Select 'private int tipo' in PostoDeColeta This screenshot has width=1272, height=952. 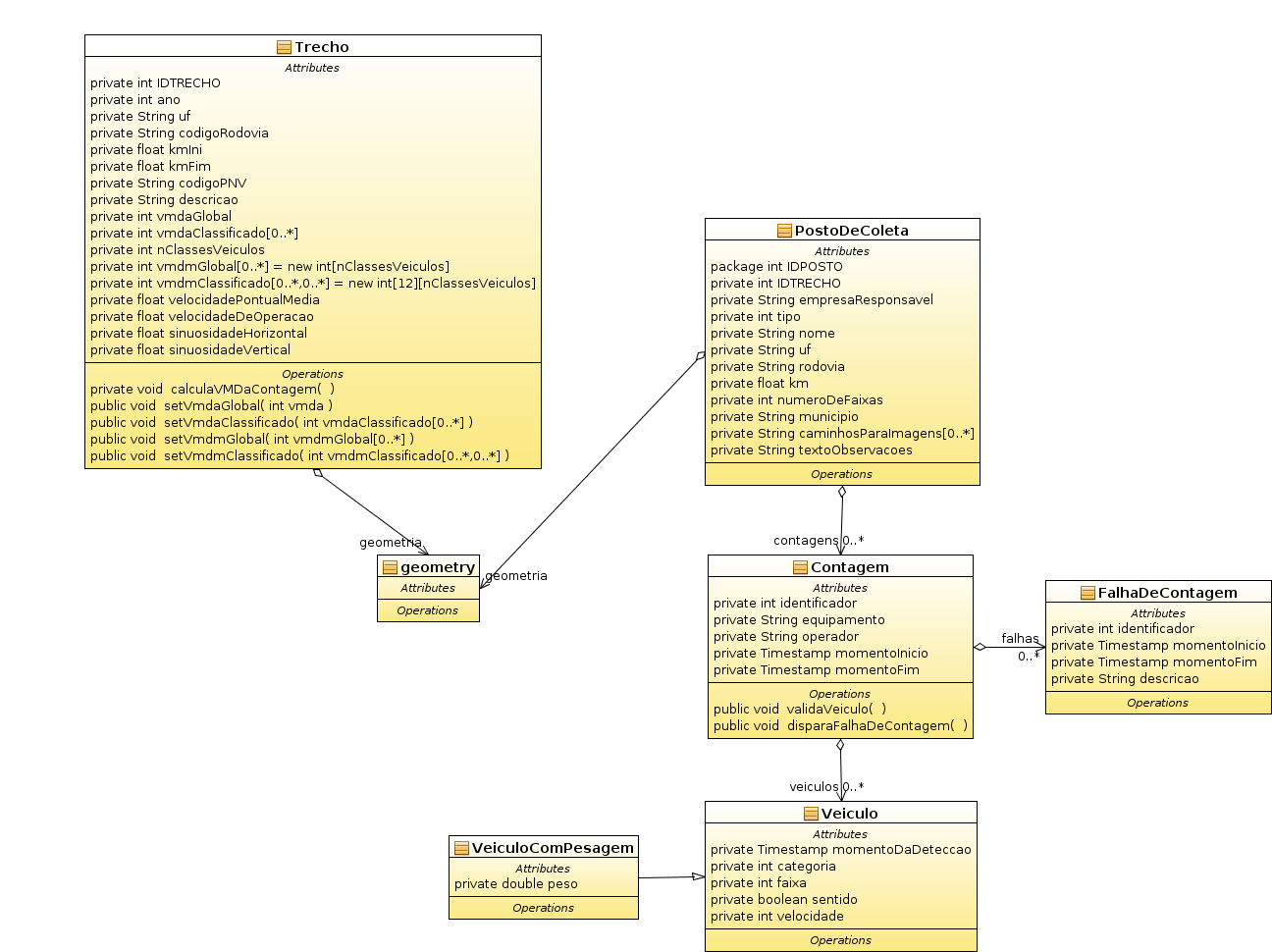[x=756, y=317]
